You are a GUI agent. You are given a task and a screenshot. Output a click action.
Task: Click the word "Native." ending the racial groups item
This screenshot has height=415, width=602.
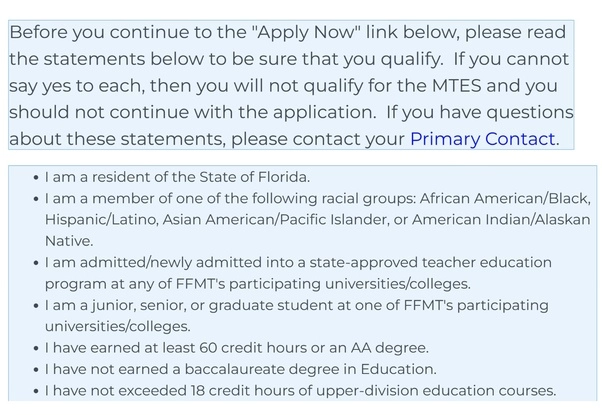click(69, 241)
